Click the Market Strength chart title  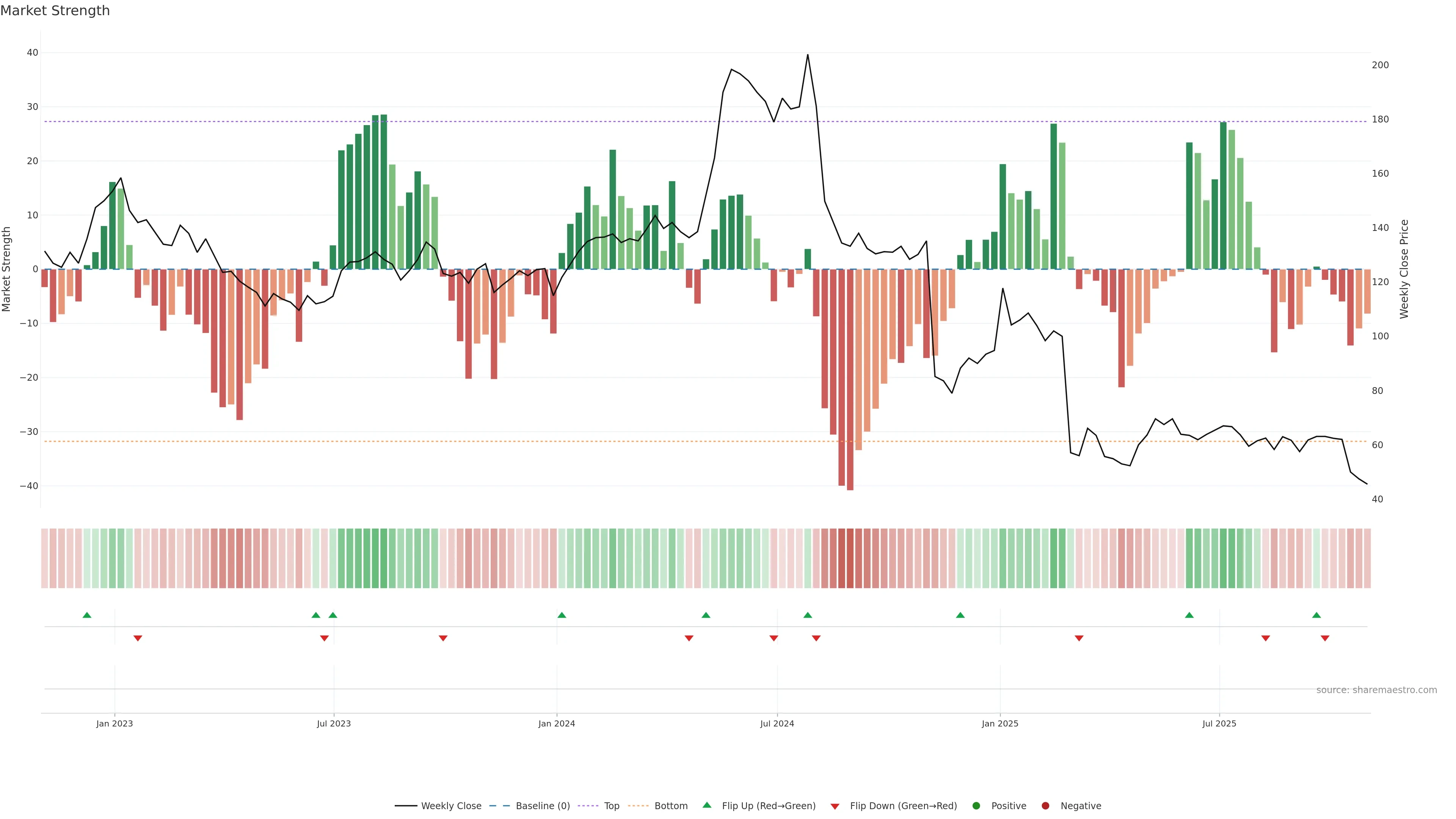[55, 11]
